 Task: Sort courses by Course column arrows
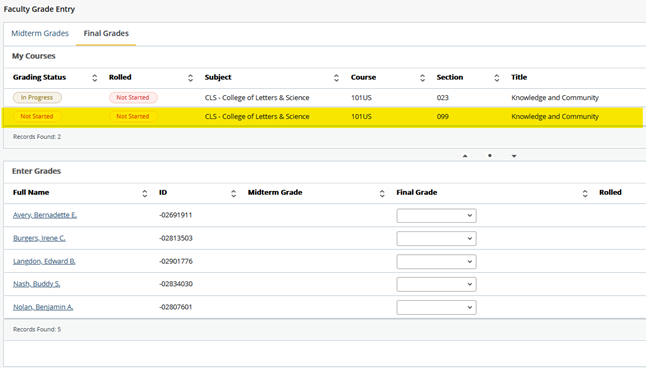422,78
